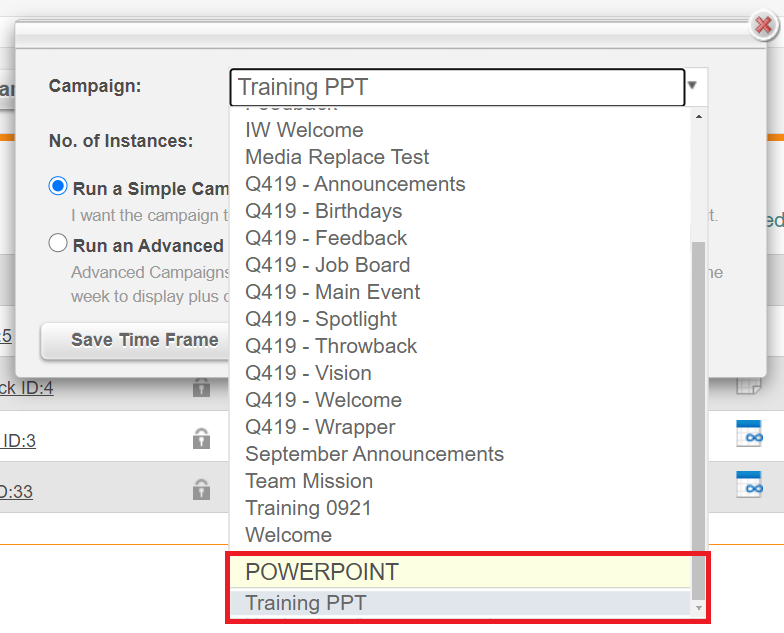Click dropdown list scroll up arrow
This screenshot has height=633, width=784.
pos(698,116)
